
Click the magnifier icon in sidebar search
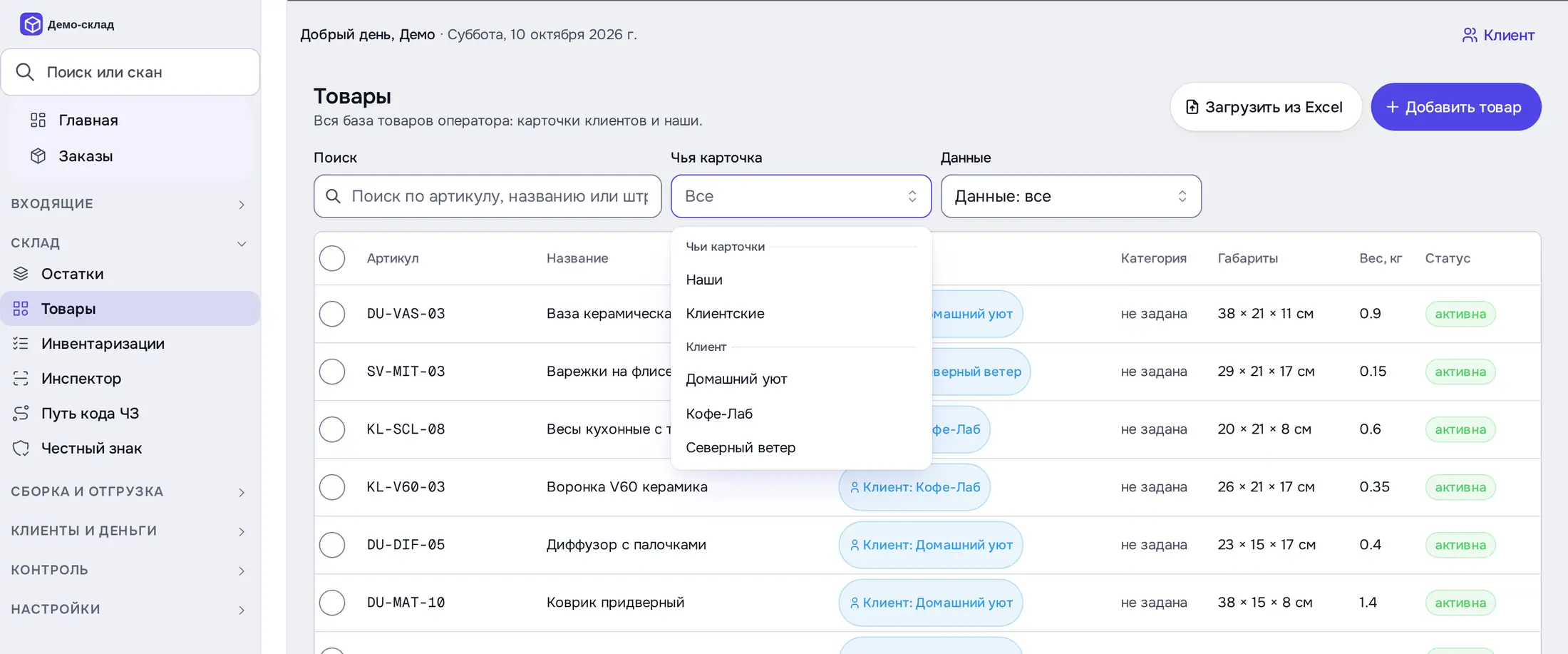pyautogui.click(x=25, y=72)
